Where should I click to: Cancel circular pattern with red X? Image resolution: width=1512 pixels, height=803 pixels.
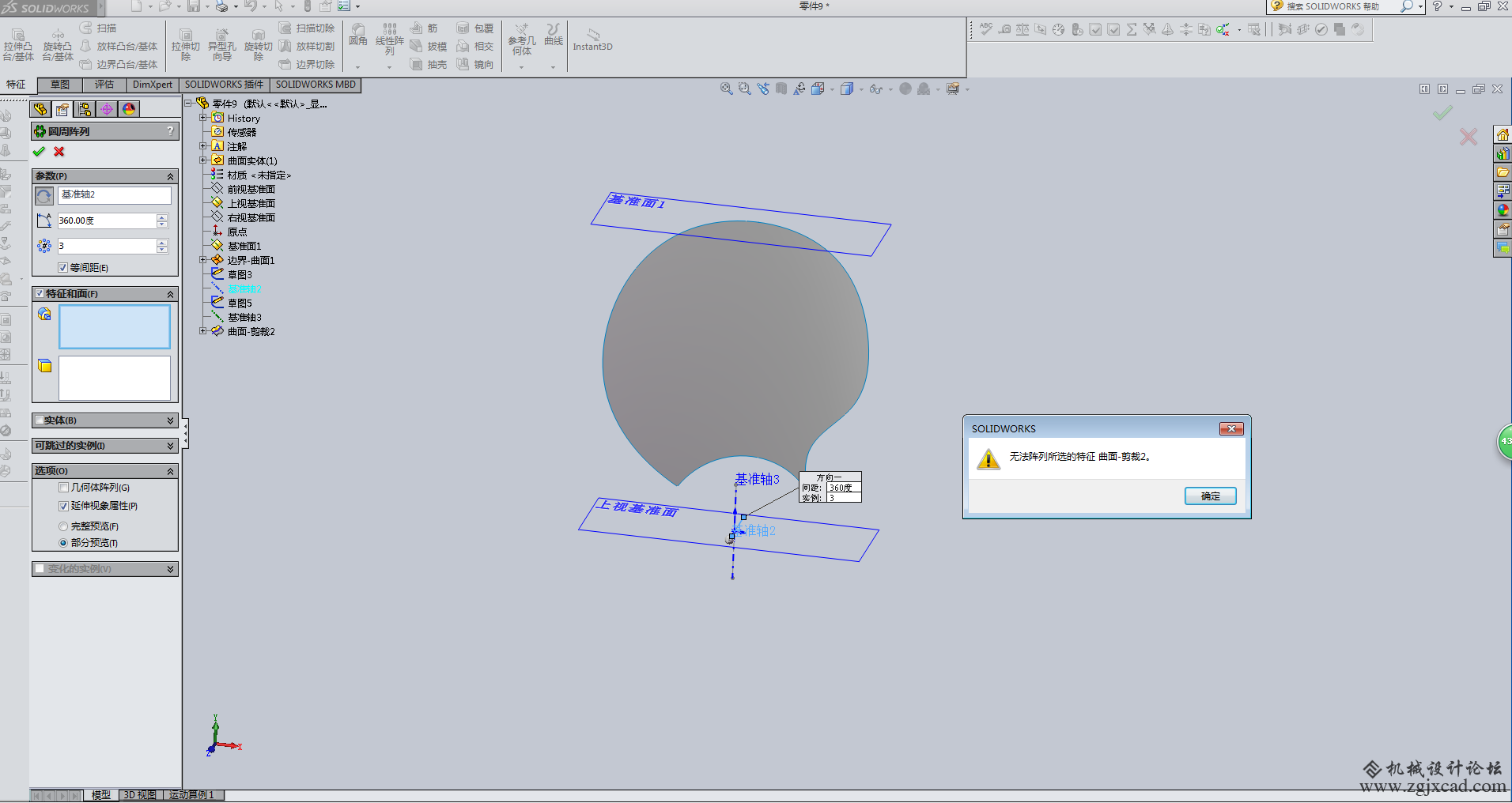pyautogui.click(x=59, y=152)
